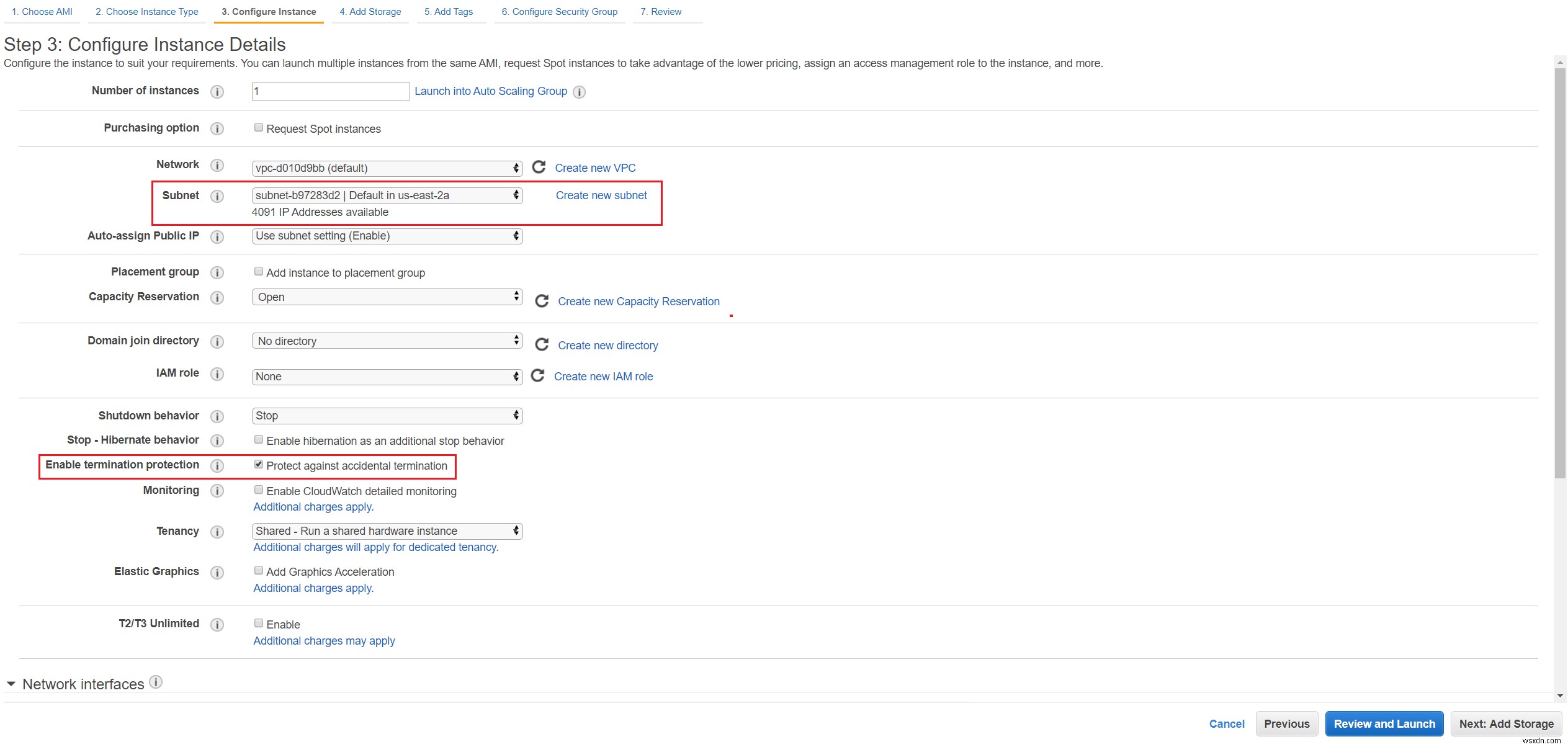Click Review and Launch button
Viewport: 1568px width, 747px height.
click(1385, 723)
